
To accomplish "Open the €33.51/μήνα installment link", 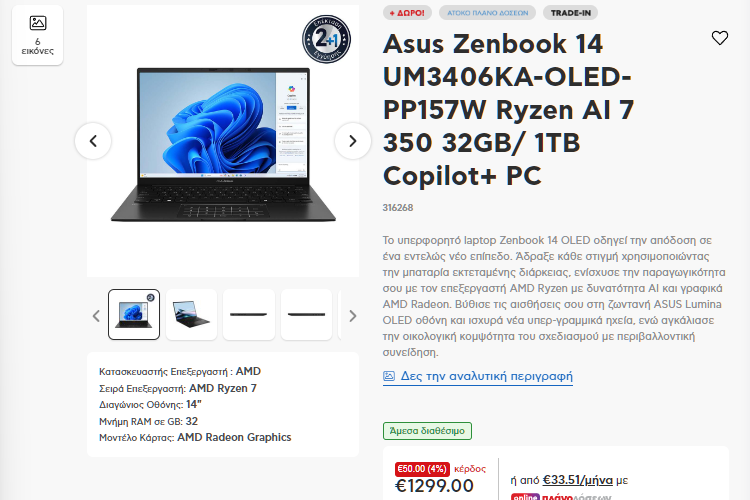I will [x=577, y=479].
